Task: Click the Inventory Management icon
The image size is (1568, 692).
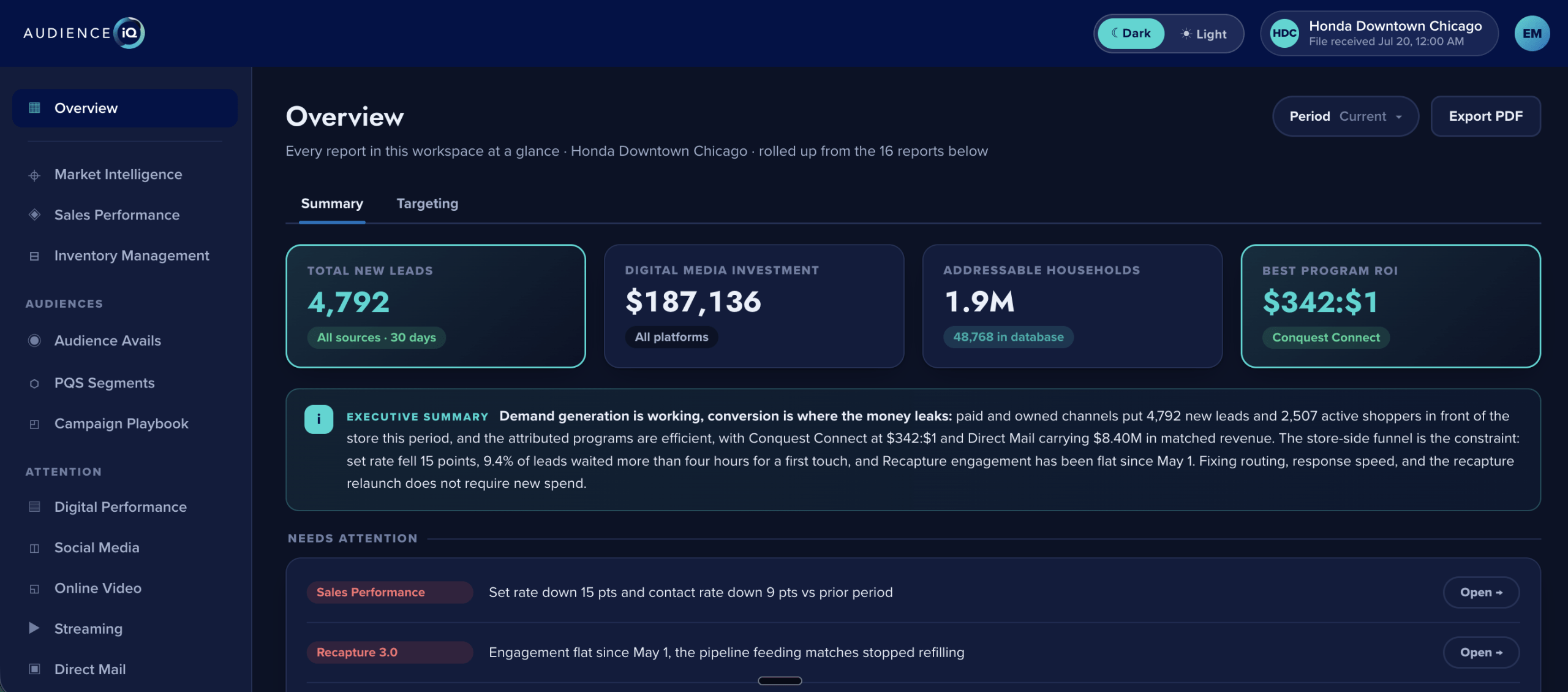Action: (x=34, y=256)
